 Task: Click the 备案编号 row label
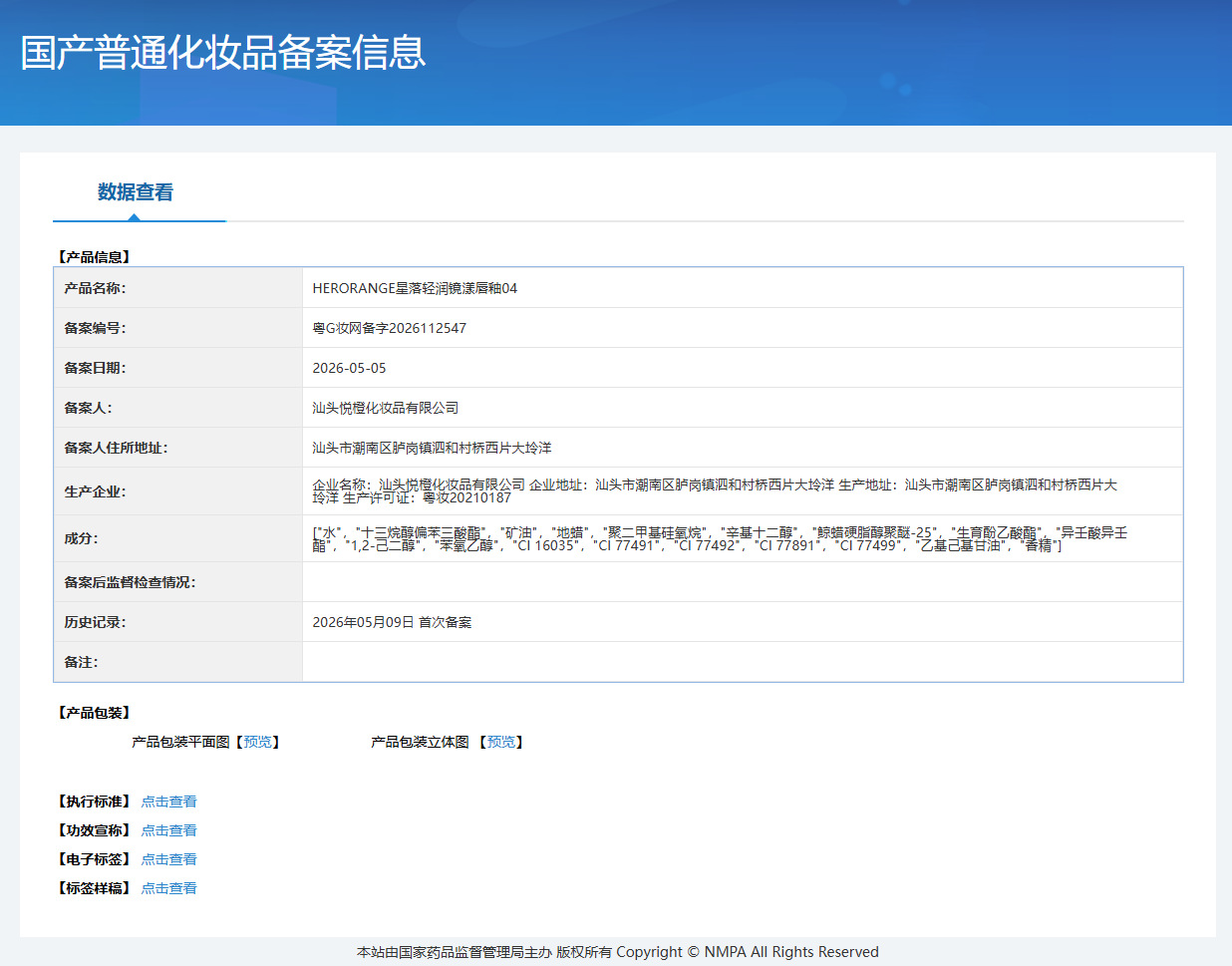point(95,328)
